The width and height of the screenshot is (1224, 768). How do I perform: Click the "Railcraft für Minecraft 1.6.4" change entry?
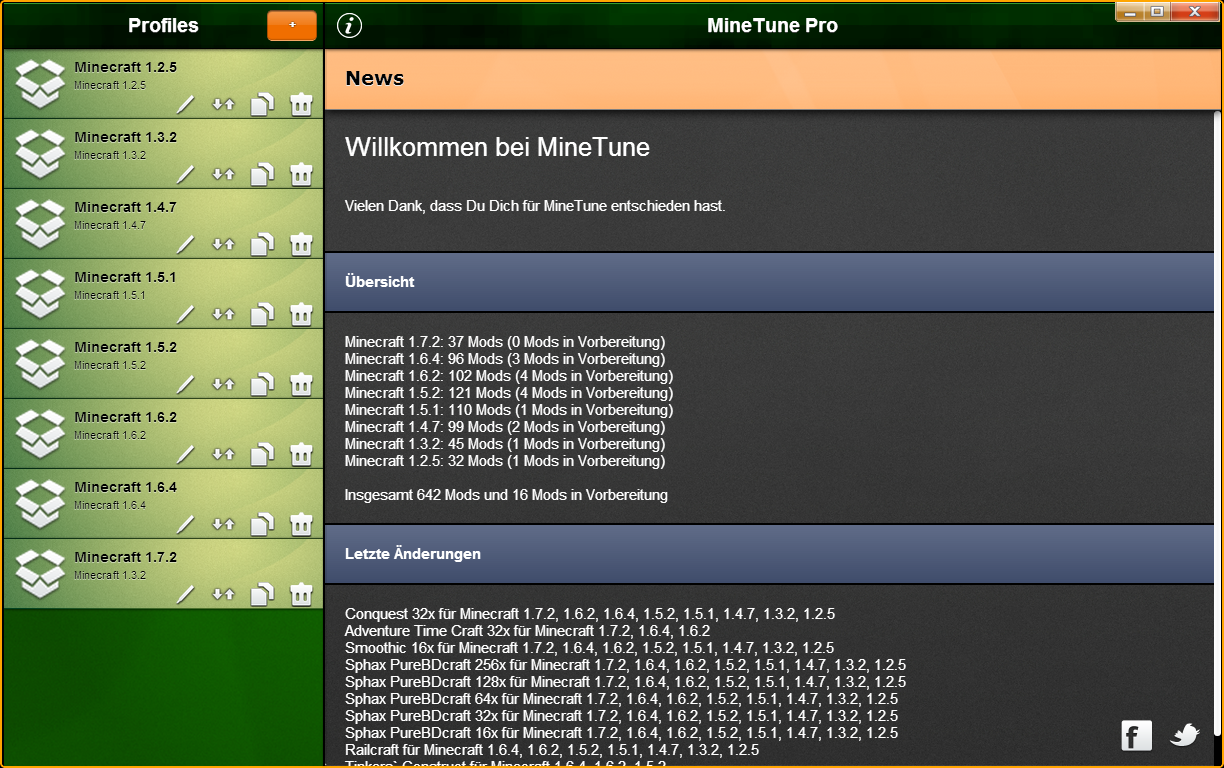click(552, 750)
